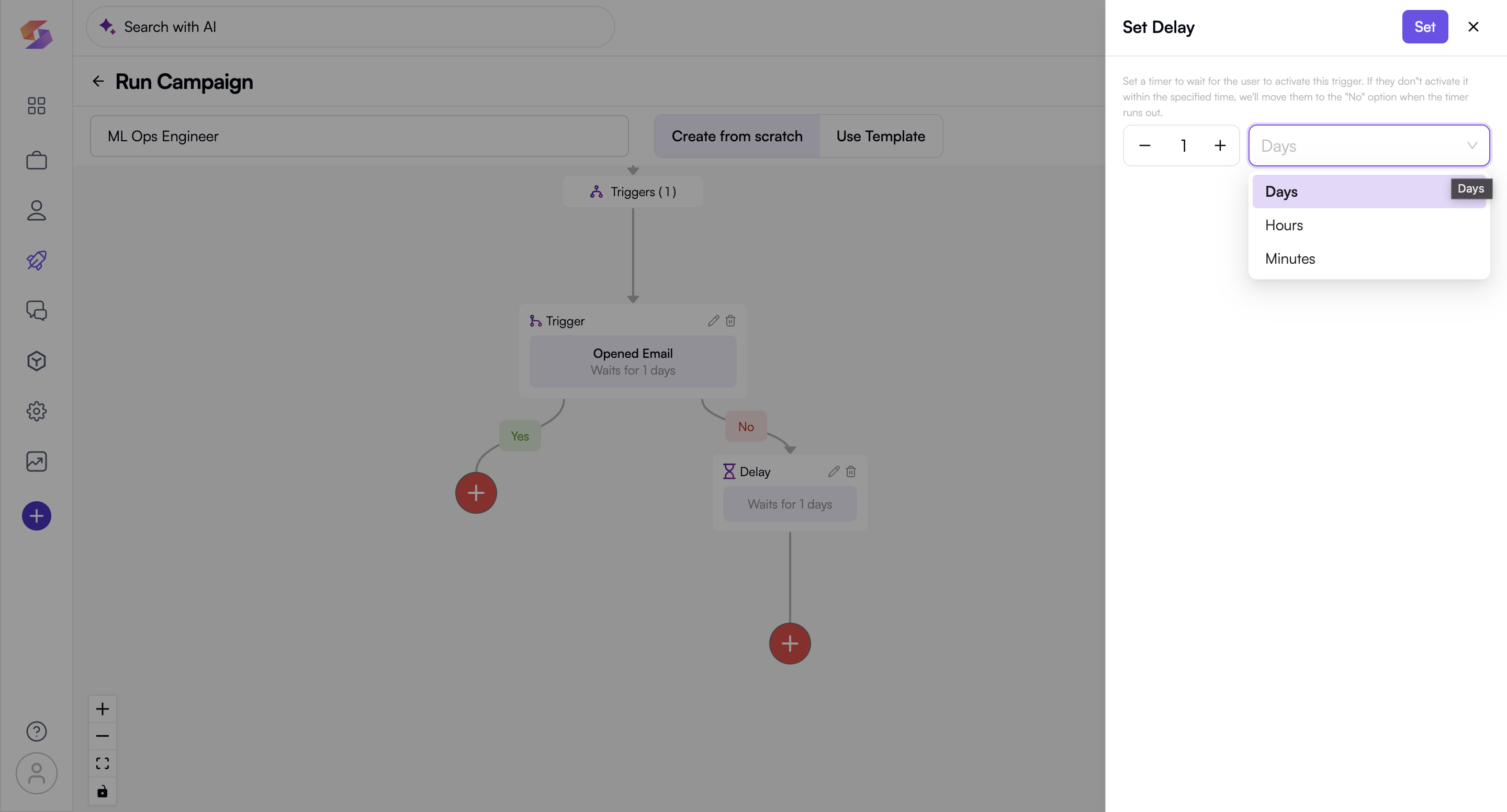The height and width of the screenshot is (812, 1507).
Task: Collapse the Days unit dropdown
Action: point(1368,145)
